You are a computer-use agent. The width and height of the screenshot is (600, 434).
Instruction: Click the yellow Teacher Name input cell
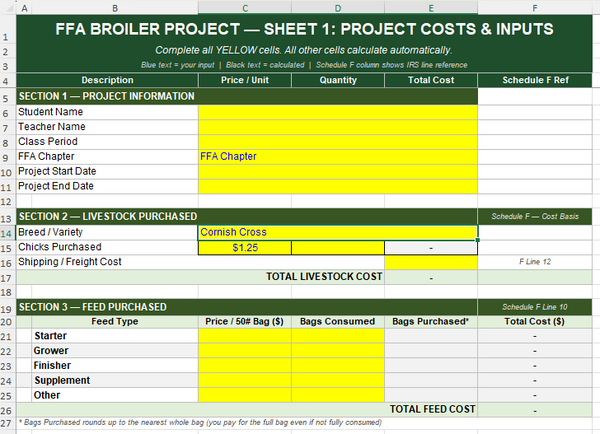(338, 127)
